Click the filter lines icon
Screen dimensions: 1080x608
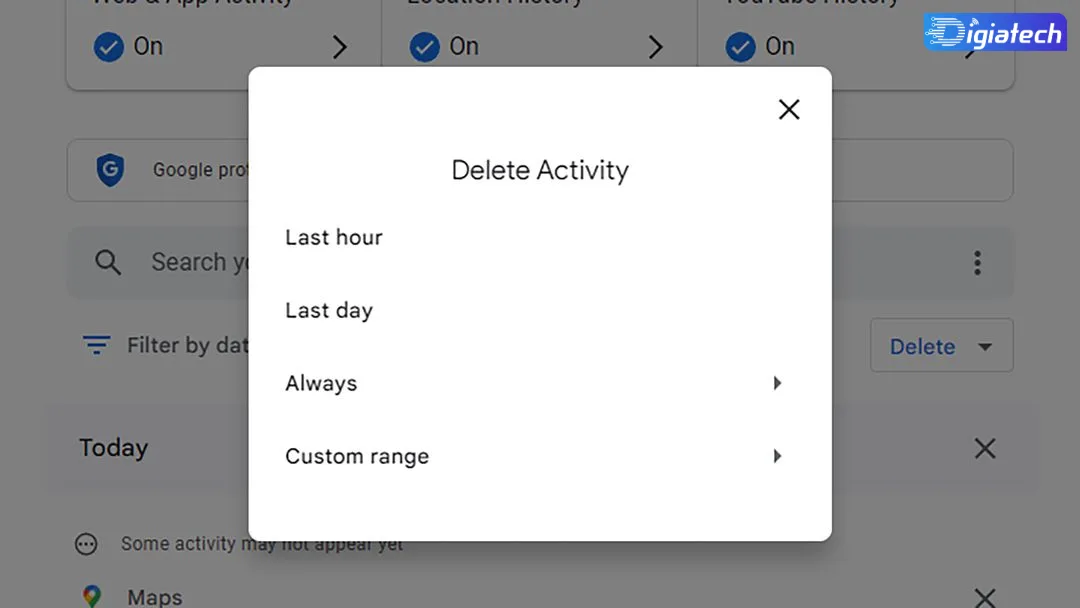[96, 344]
